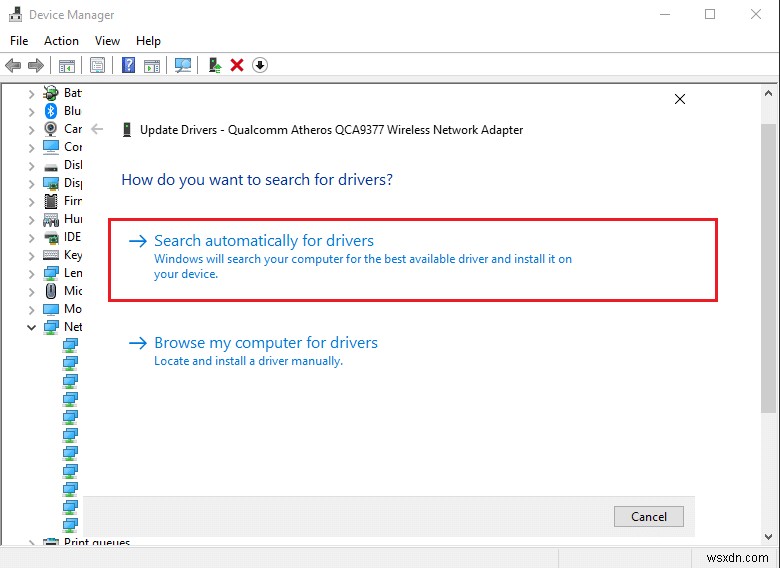This screenshot has height=568, width=780.
Task: Click the Human Interface Devices icon
Action: click(x=50, y=219)
